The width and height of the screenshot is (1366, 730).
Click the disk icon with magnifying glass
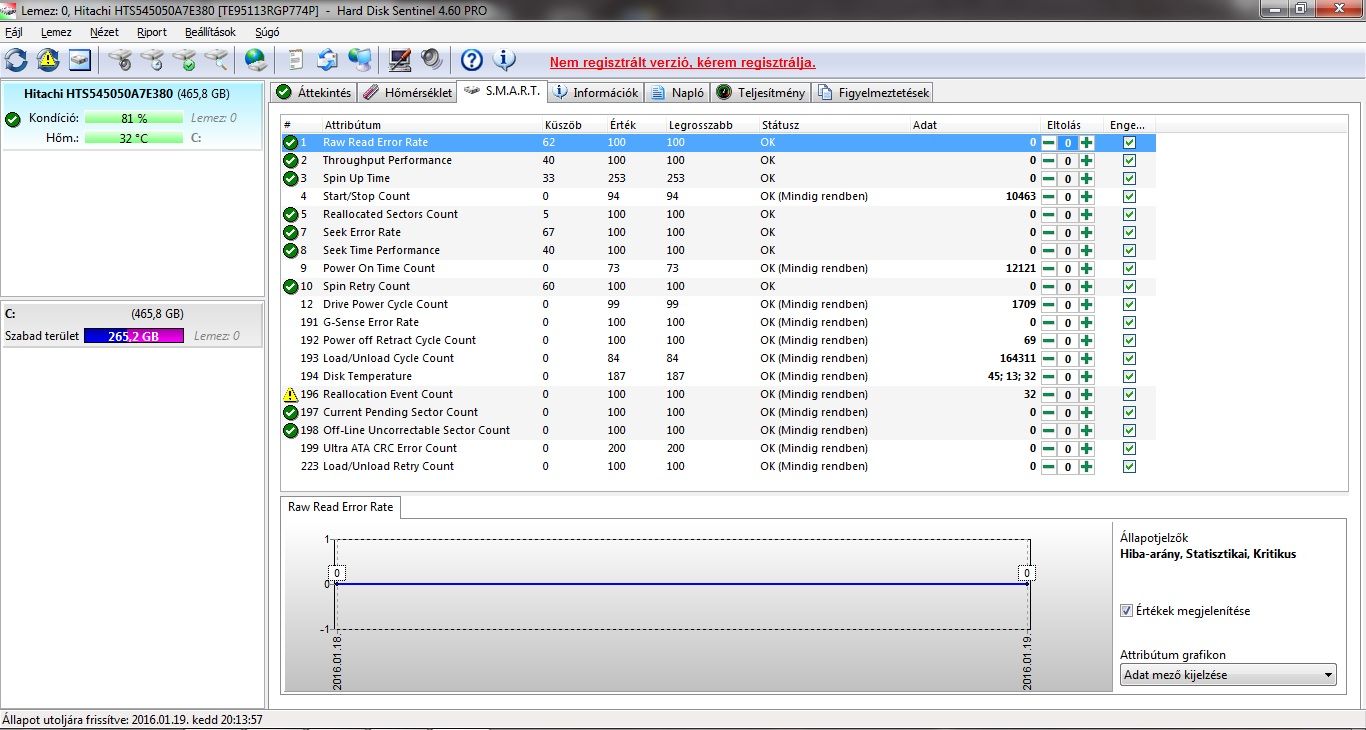(217, 60)
